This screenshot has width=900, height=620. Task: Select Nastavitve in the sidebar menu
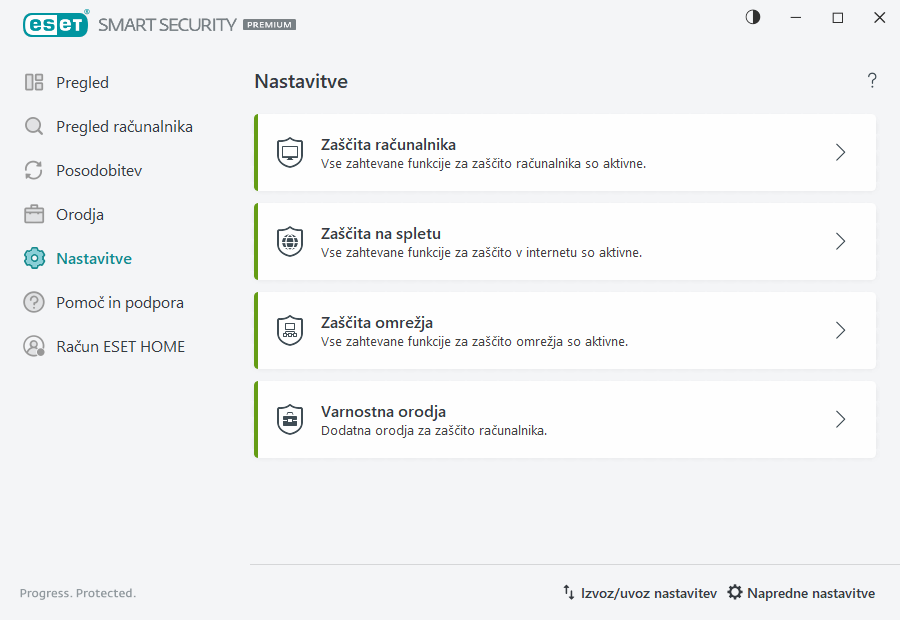point(94,258)
